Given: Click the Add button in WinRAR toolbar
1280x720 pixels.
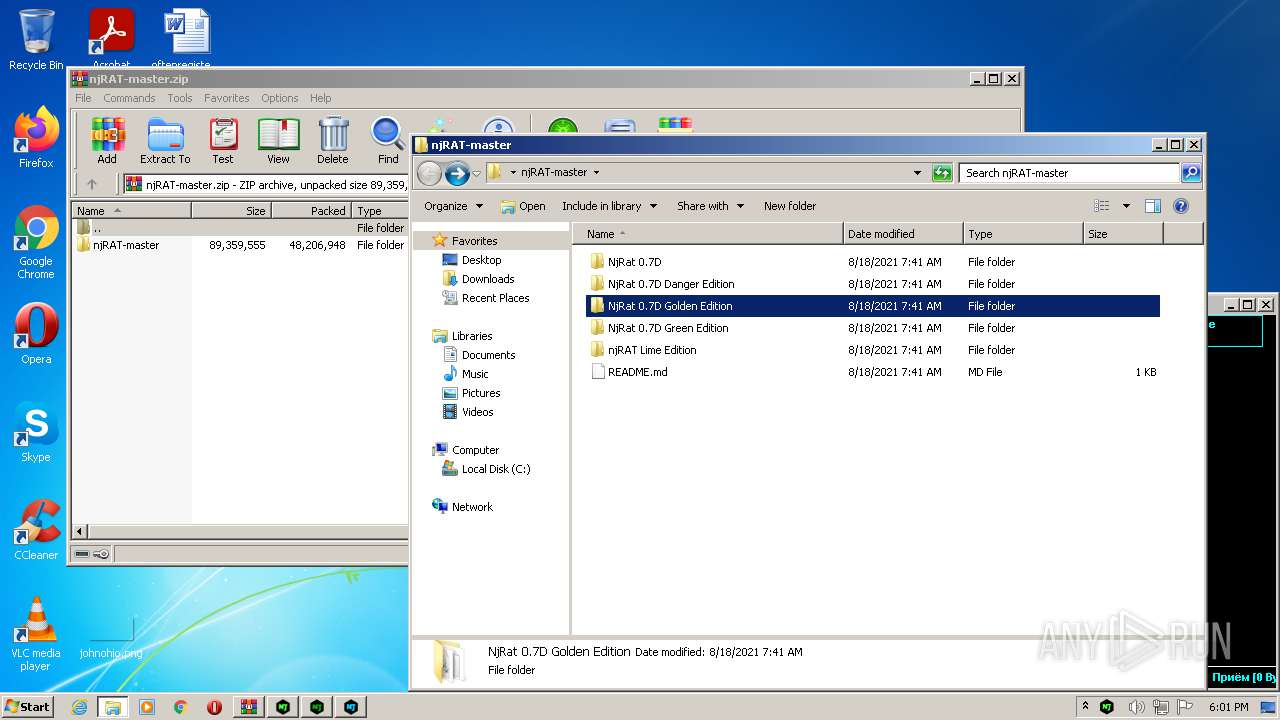Looking at the screenshot, I should [107, 140].
